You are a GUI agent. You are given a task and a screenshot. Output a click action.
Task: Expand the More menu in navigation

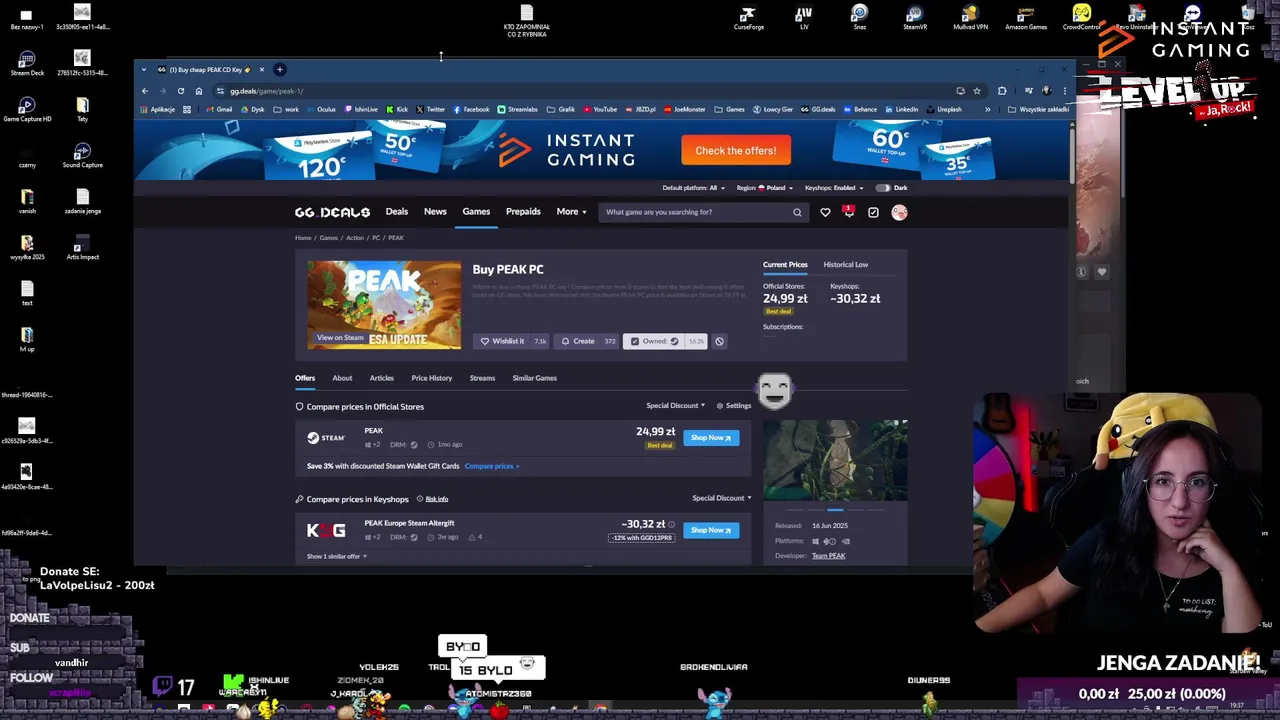[x=571, y=212]
